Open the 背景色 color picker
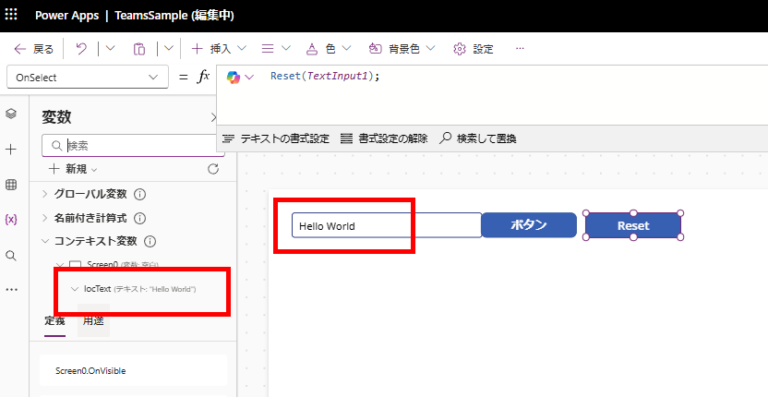The height and width of the screenshot is (397, 768). (402, 48)
